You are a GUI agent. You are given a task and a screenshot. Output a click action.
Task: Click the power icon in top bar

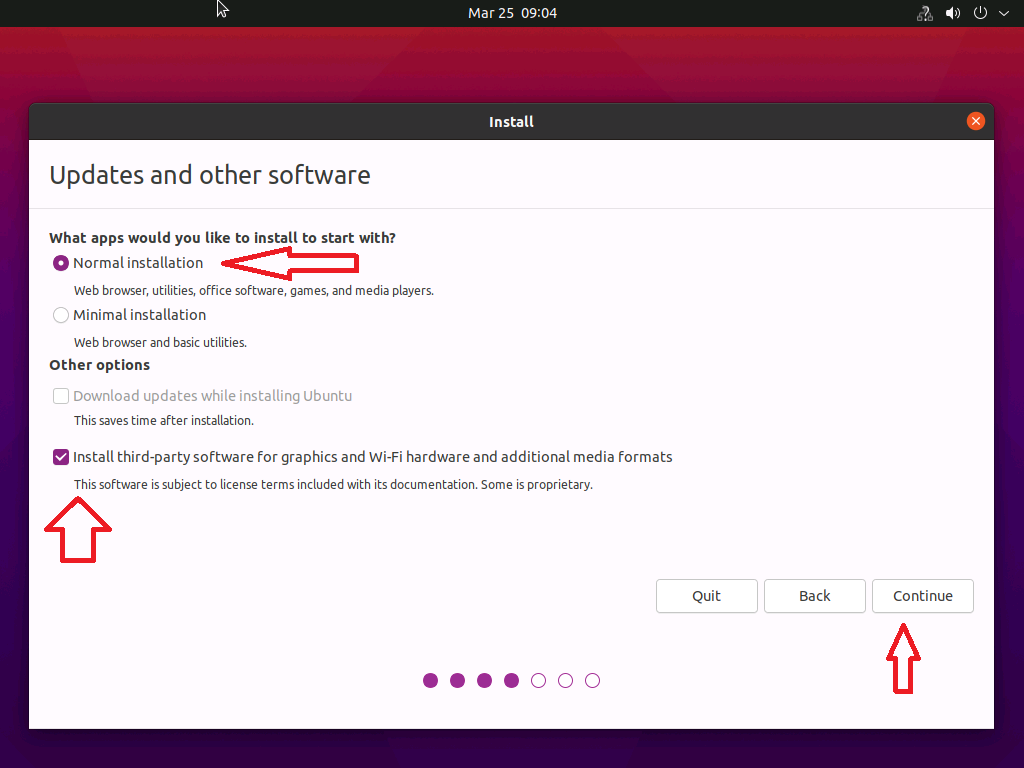pyautogui.click(x=981, y=14)
